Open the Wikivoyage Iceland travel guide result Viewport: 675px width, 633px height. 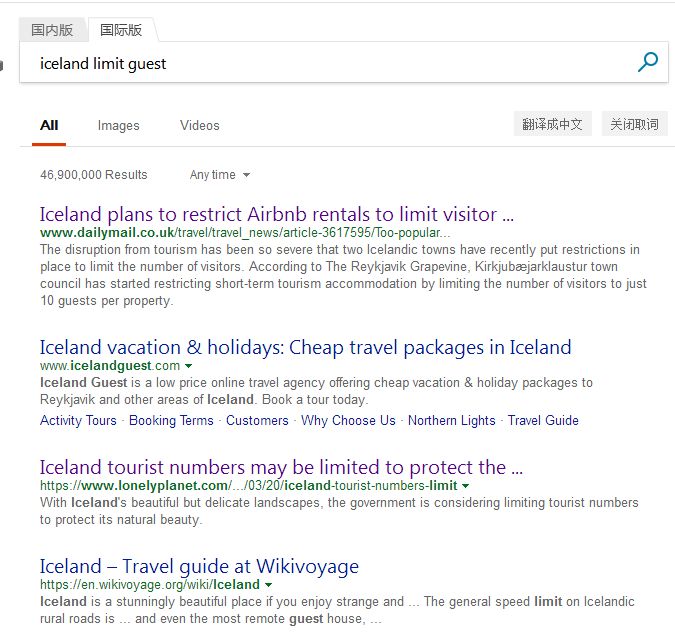coord(199,566)
